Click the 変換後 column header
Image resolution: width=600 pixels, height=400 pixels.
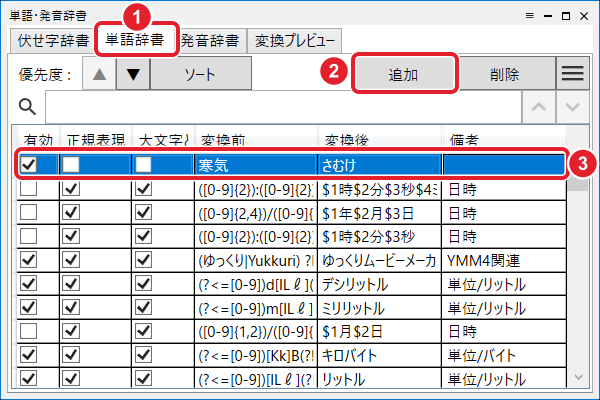coord(380,139)
